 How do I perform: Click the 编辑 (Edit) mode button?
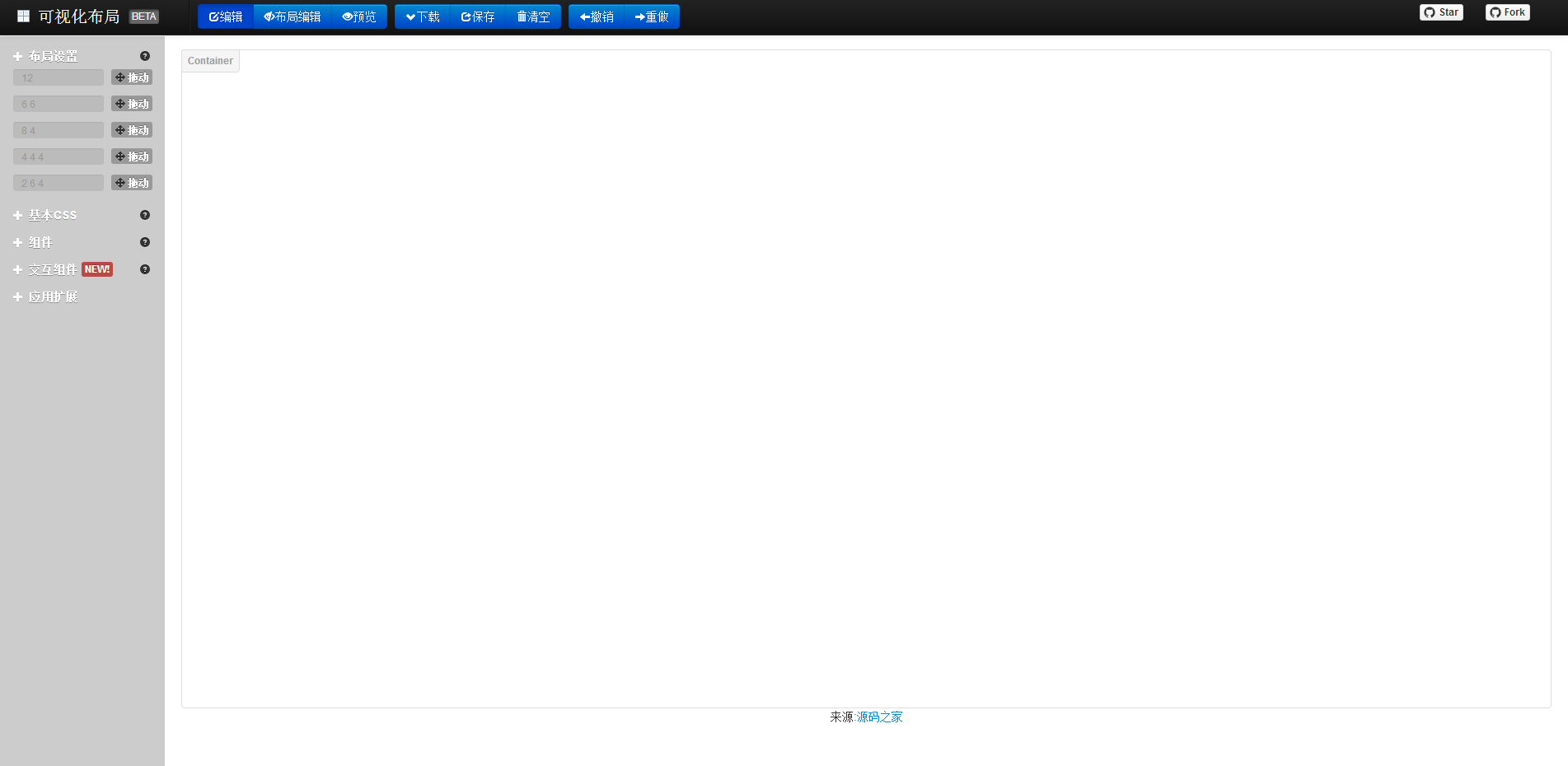coord(226,16)
